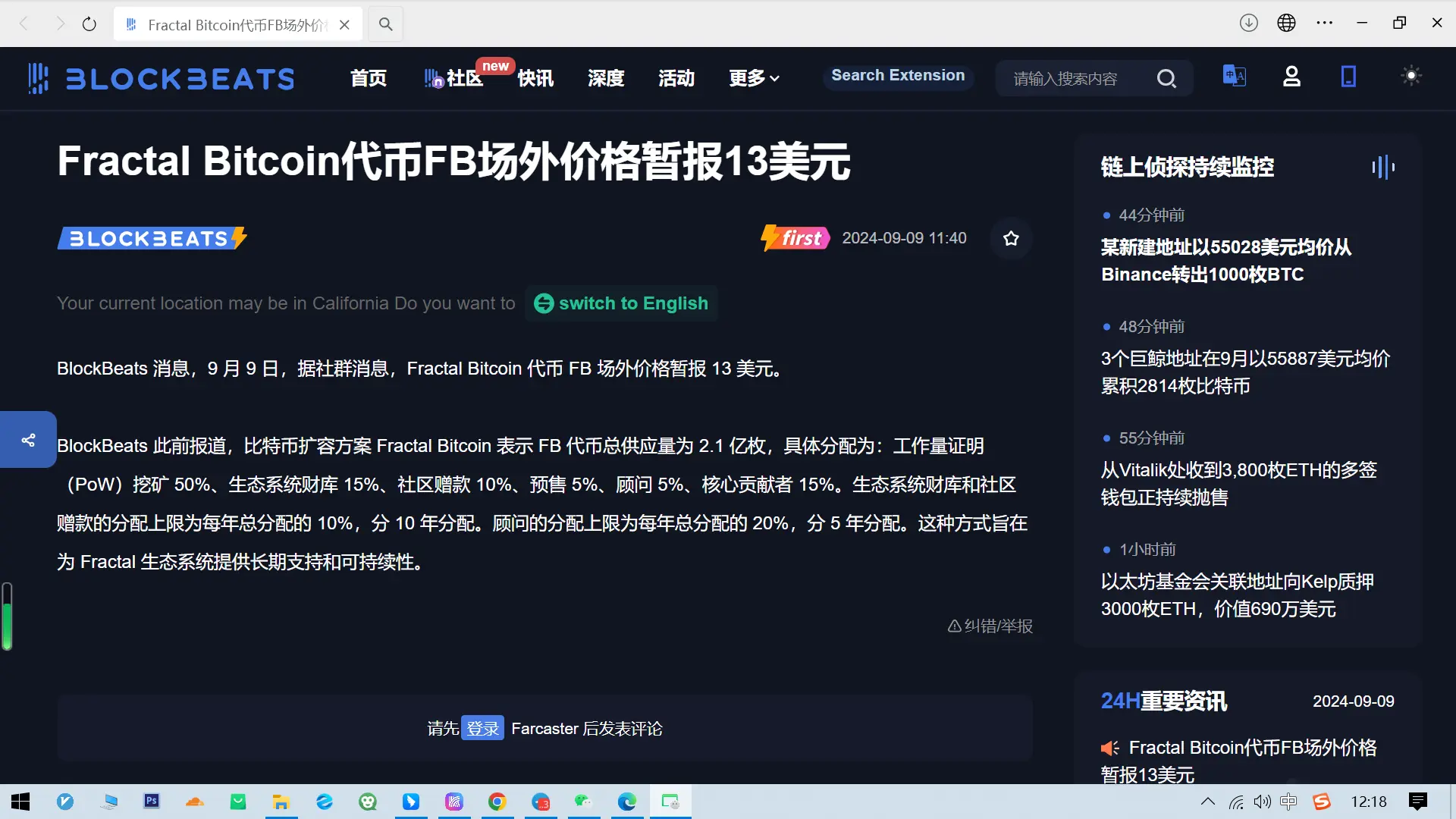This screenshot has width=1456, height=819.
Task: Click 纠错/举报 report link
Action: click(x=990, y=626)
